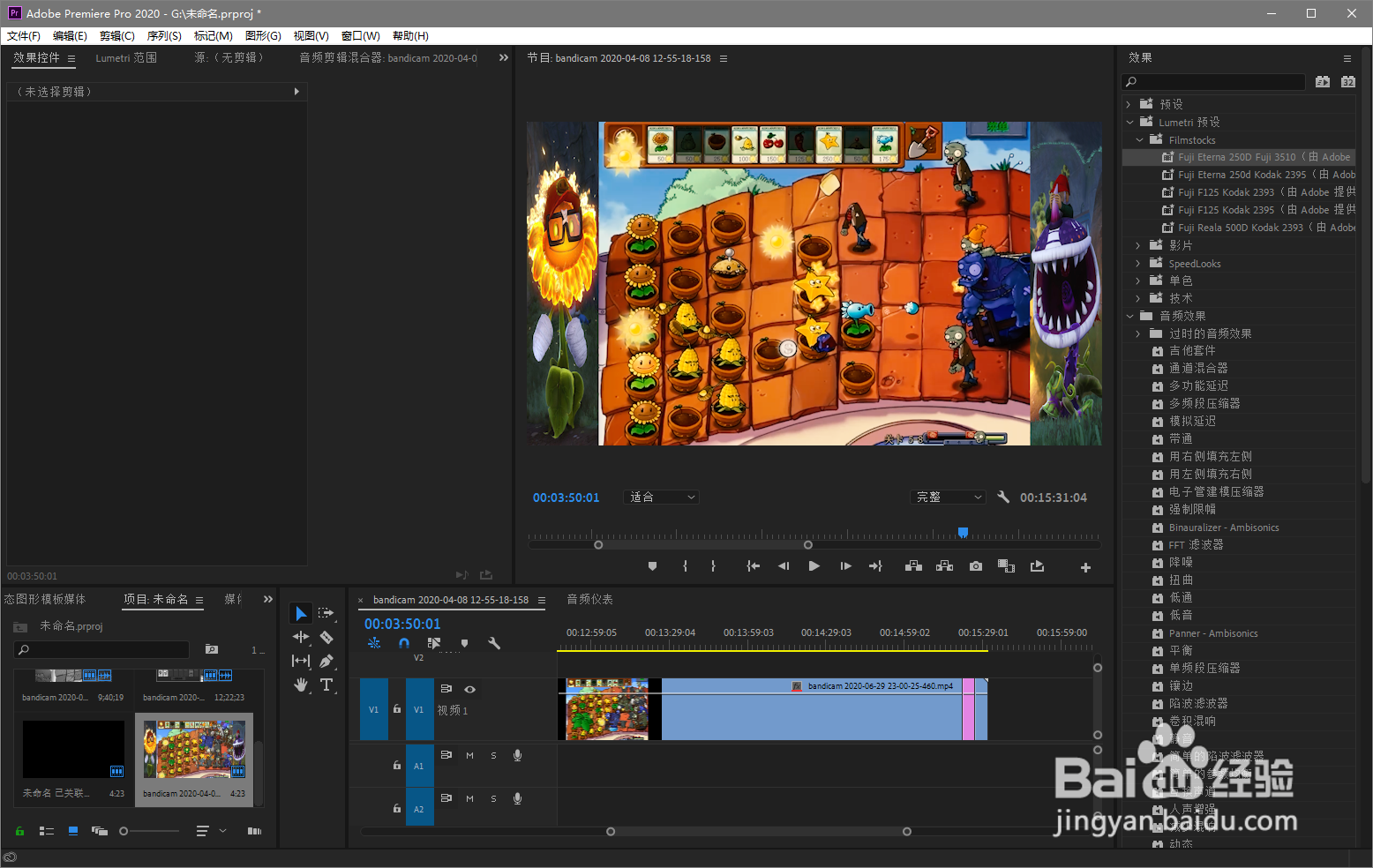The image size is (1373, 868).
Task: Click the Program Monitor playhead marker
Action: click(x=963, y=532)
